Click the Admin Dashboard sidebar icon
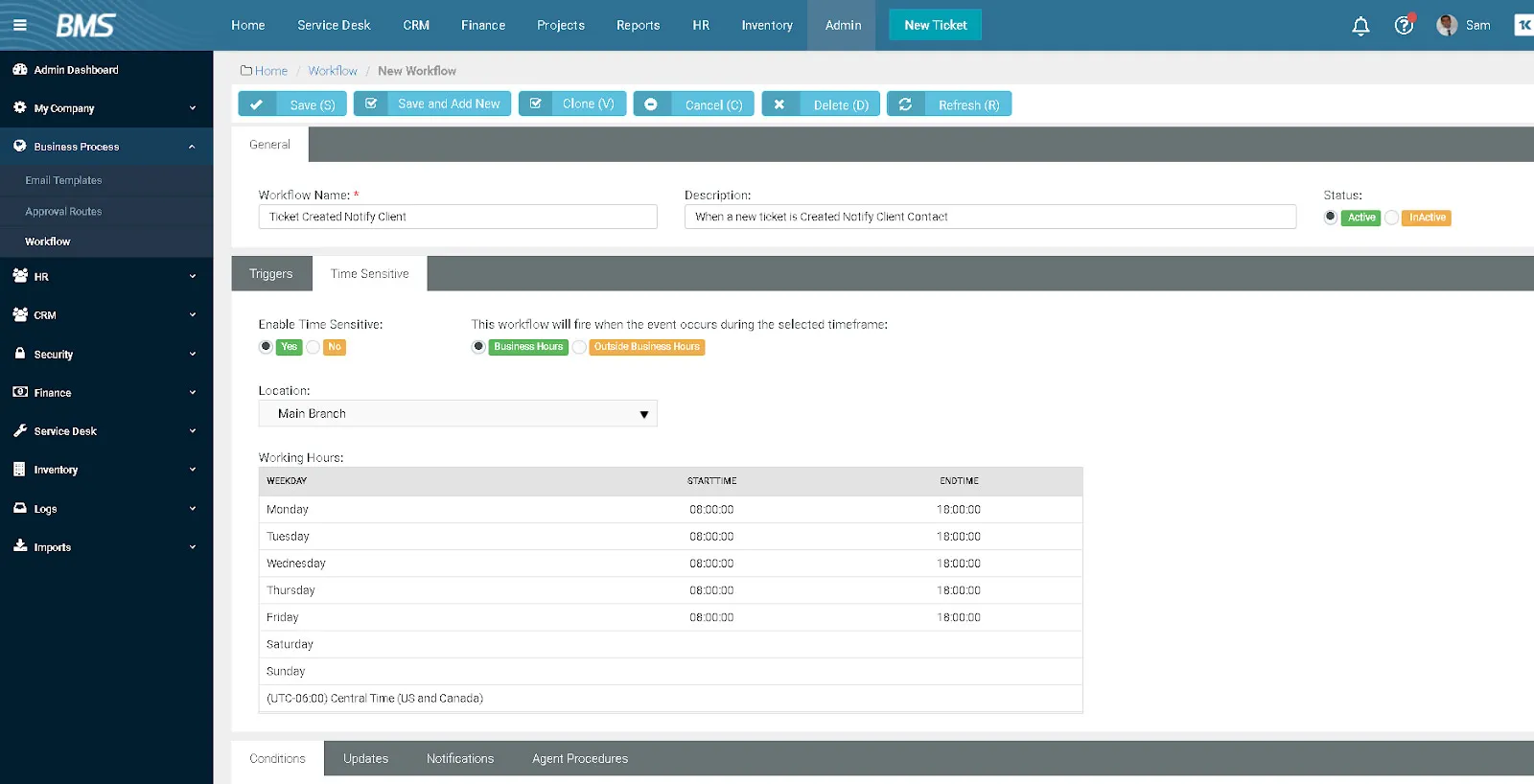This screenshot has width=1534, height=784. 20,70
